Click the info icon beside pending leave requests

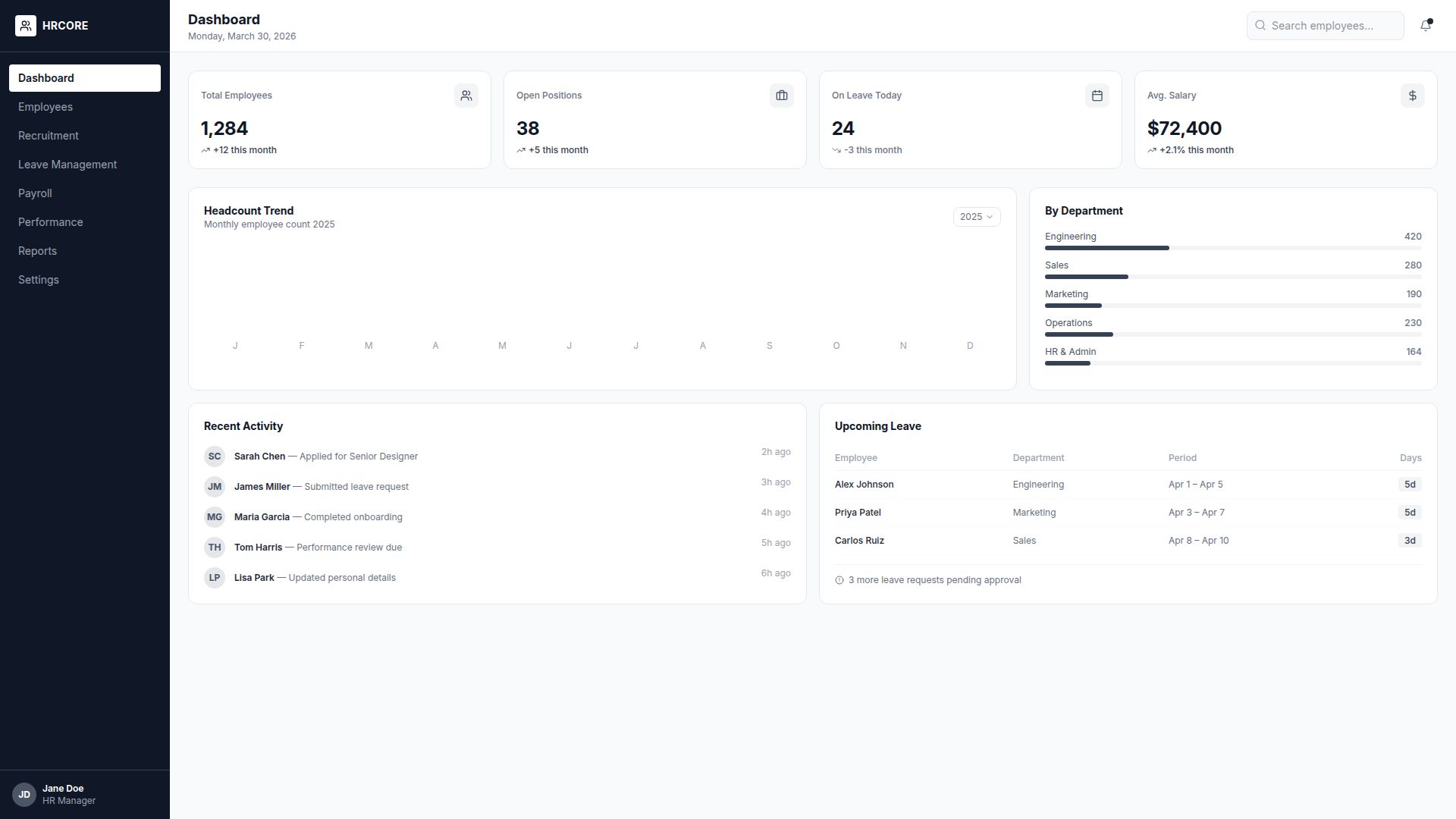point(839,580)
